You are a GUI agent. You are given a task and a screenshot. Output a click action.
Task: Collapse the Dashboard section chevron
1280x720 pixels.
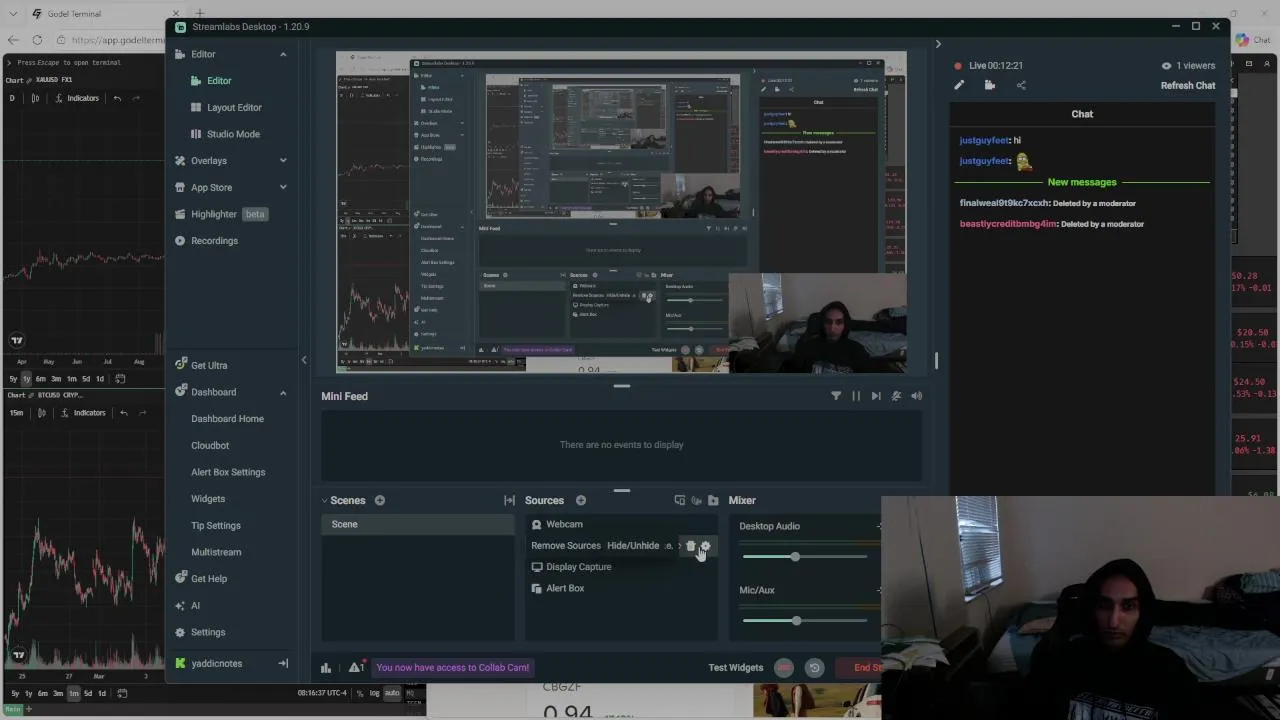tap(283, 392)
